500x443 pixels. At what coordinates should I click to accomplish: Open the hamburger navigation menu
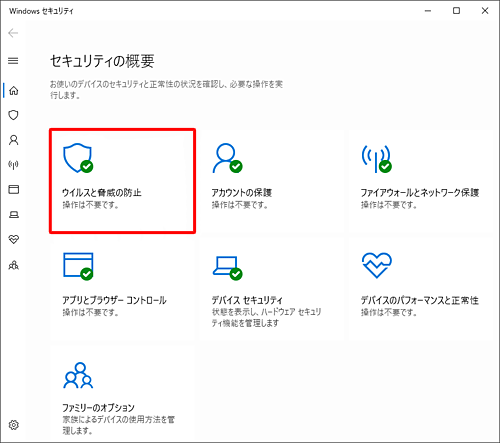click(13, 61)
